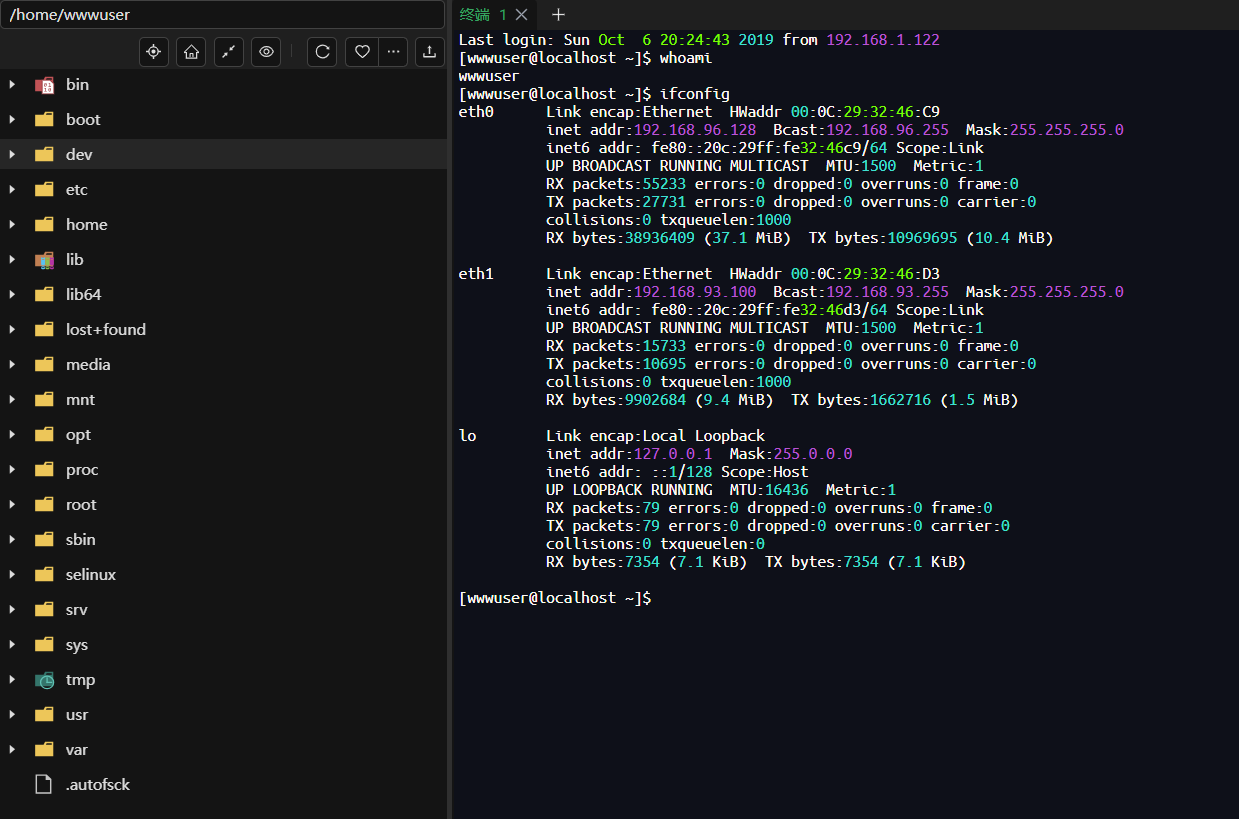Expand the etc folder arrow
Screen dimensions: 1239x819
pyautogui.click(x=12, y=189)
